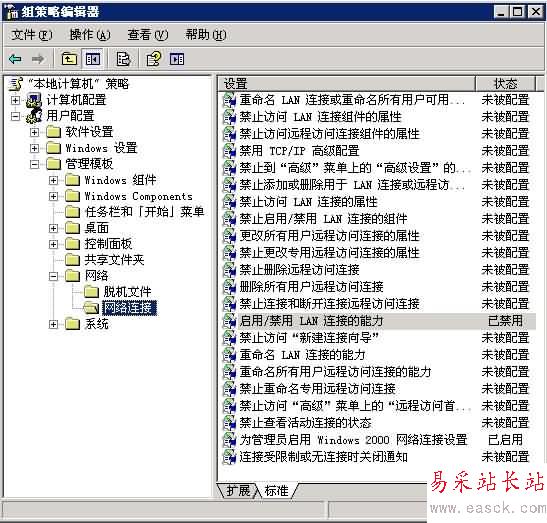The width and height of the screenshot is (547, 523).
Task: Expand the 系统 tree node
Action: coord(53,324)
